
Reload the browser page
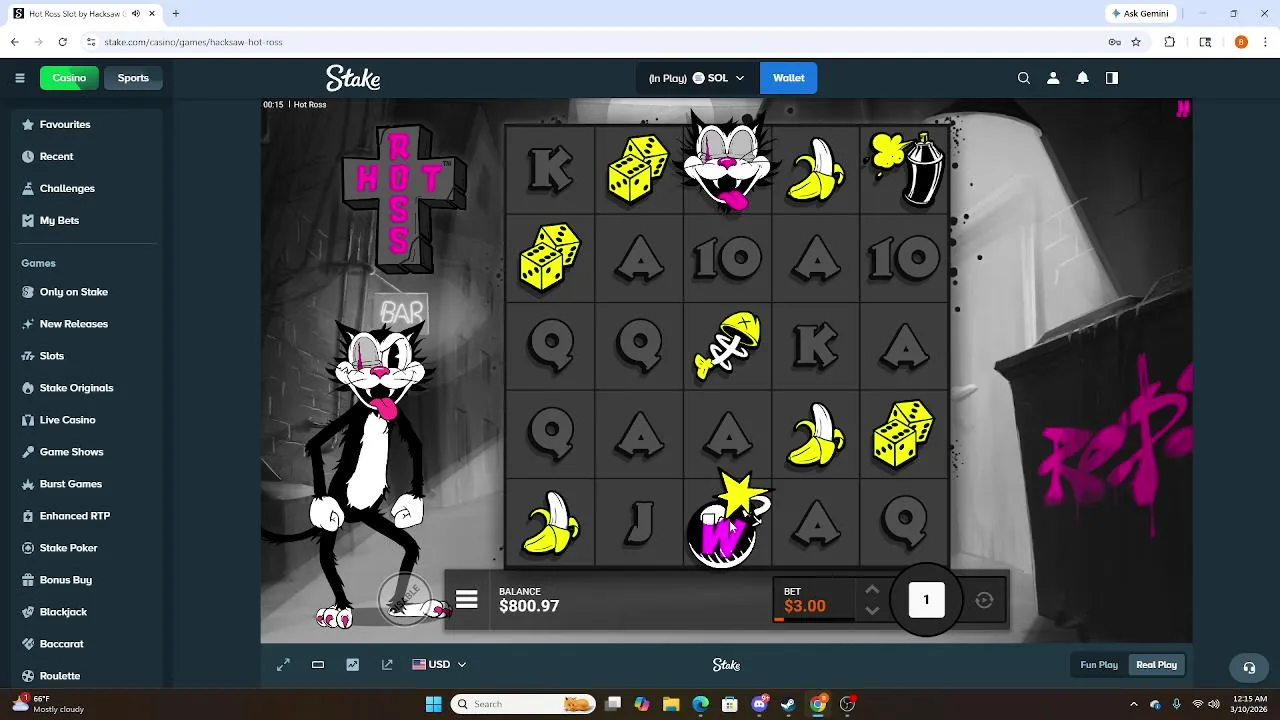coord(62,42)
